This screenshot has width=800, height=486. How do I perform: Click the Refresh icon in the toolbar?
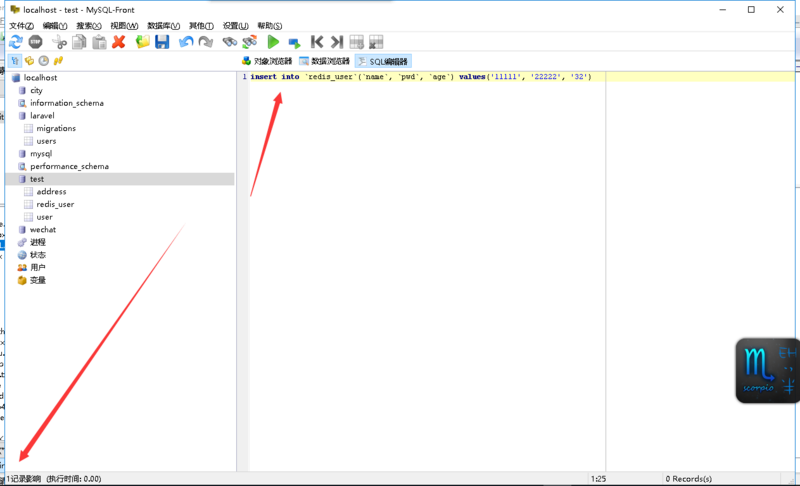pyautogui.click(x=15, y=42)
